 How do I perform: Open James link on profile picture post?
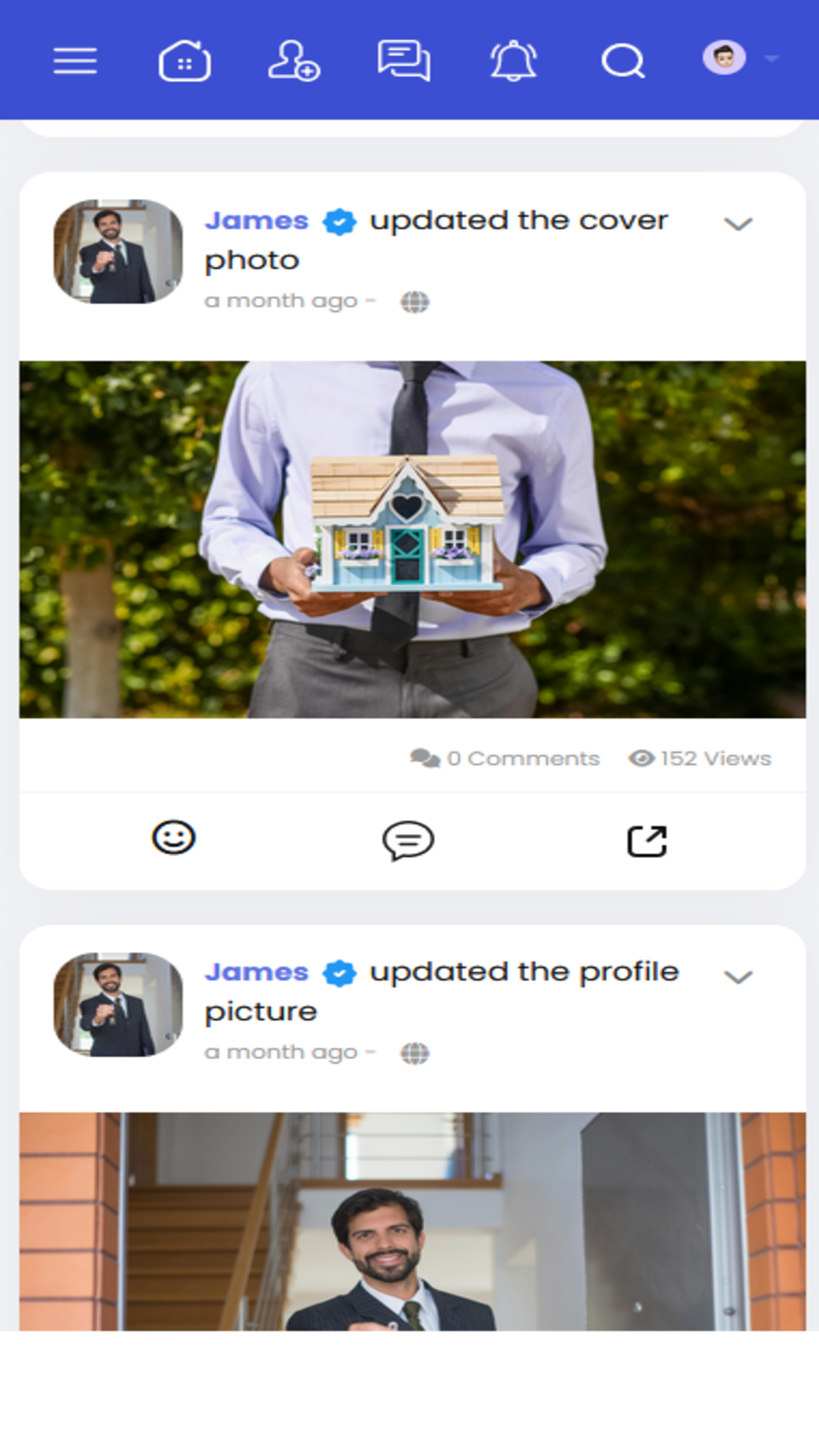(257, 973)
